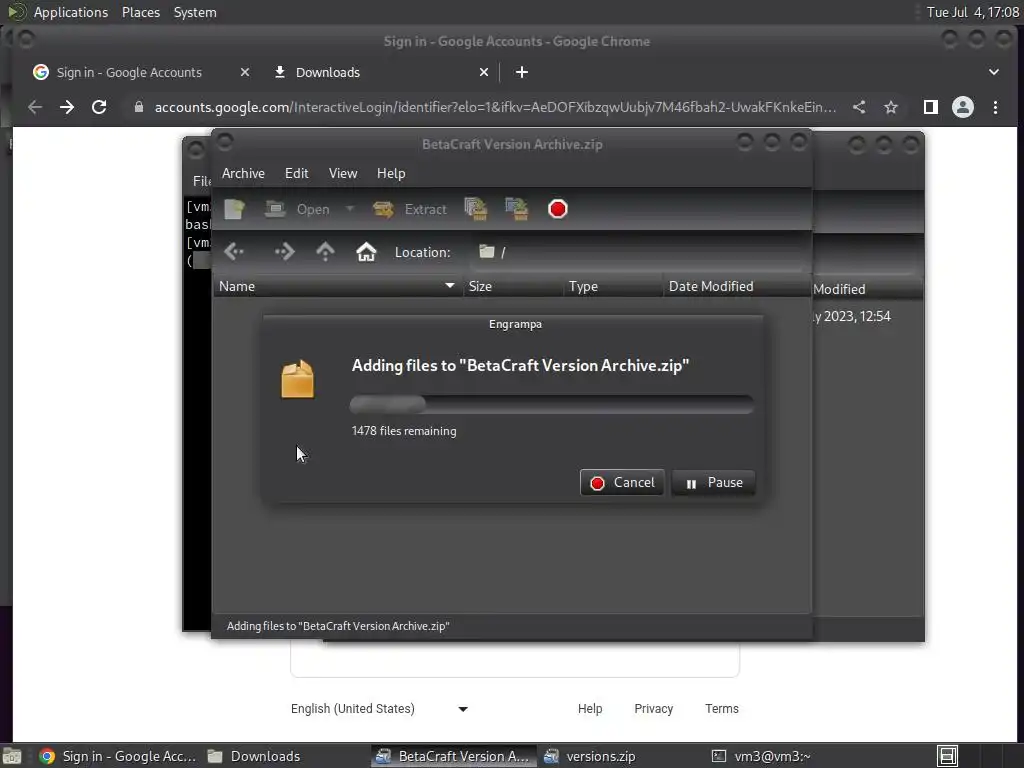Sort by the Size column header
This screenshot has height=768, width=1024.
[513, 286]
